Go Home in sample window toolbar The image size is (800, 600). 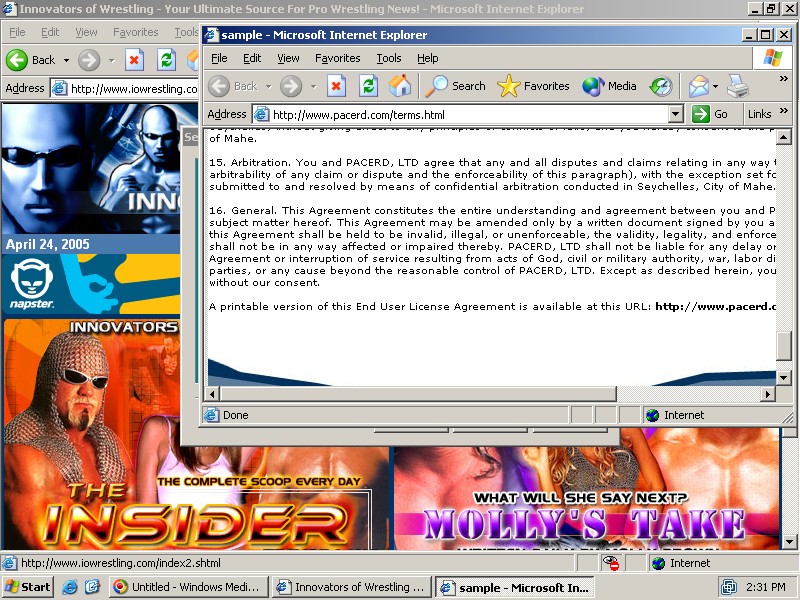tap(399, 86)
